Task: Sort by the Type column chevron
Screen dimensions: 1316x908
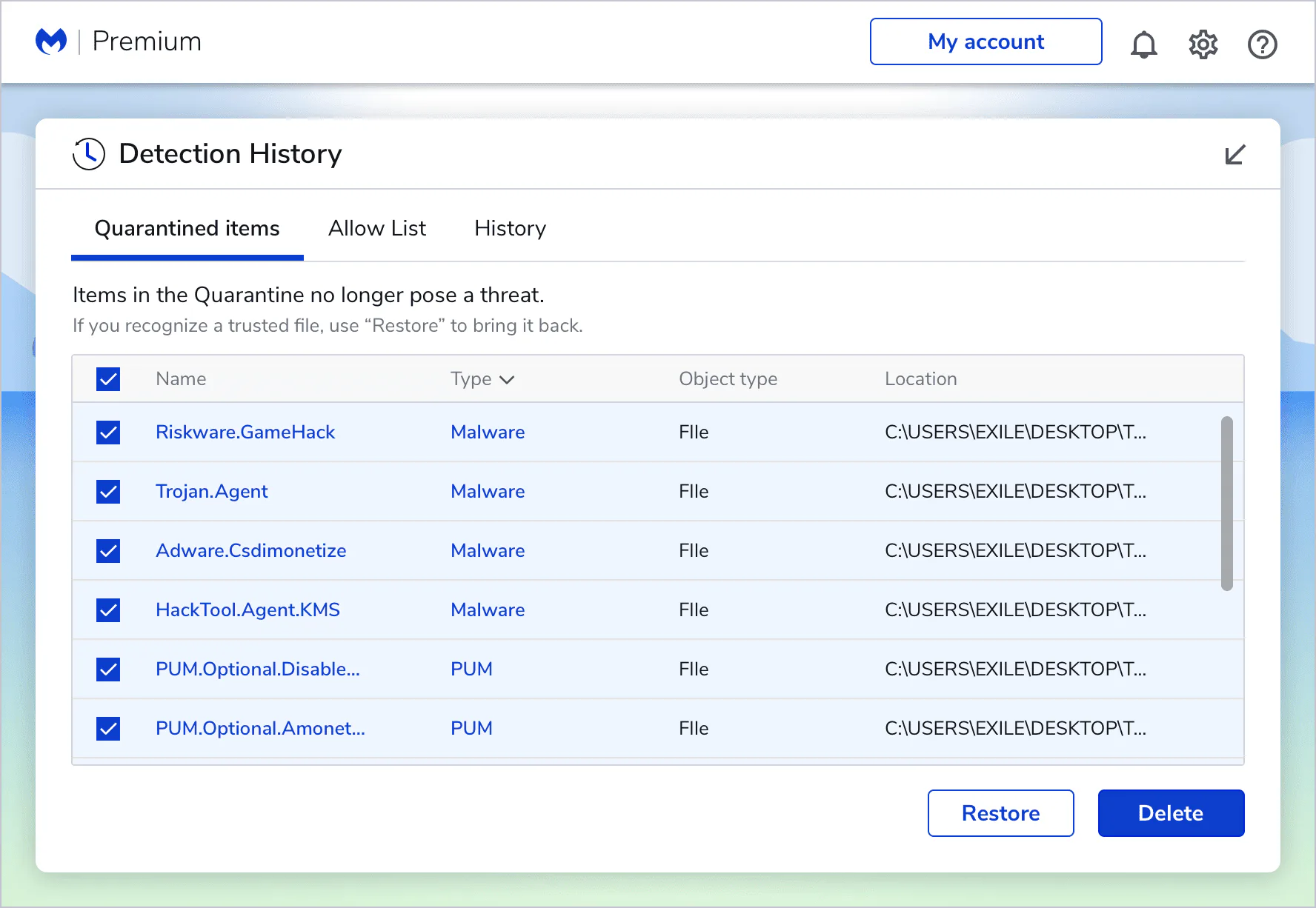Action: [x=507, y=380]
